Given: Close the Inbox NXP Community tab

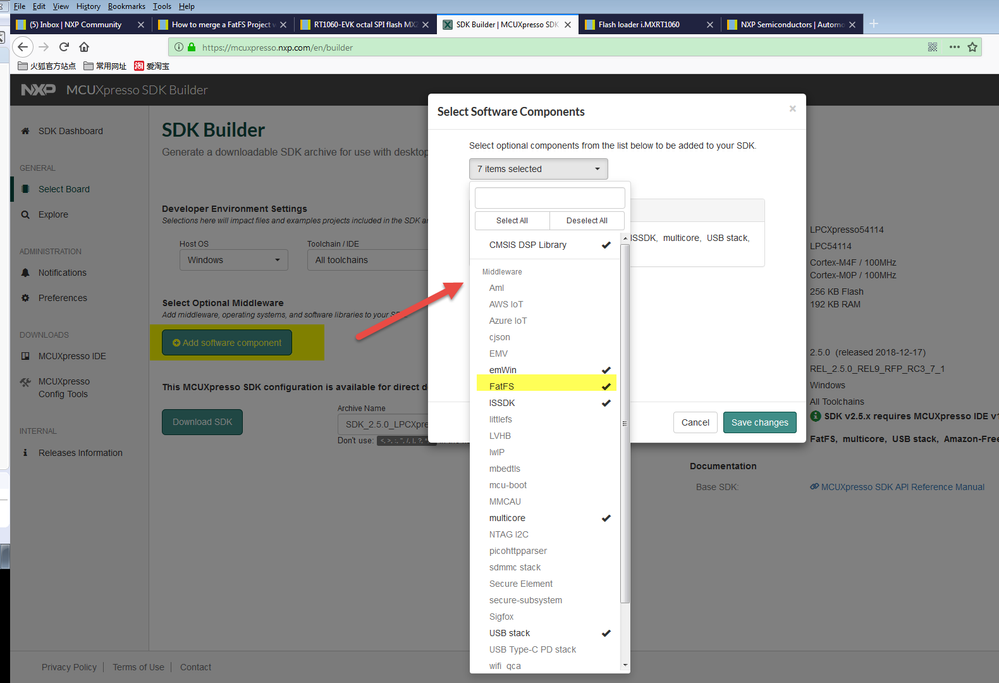Looking at the screenshot, I should click(141, 24).
